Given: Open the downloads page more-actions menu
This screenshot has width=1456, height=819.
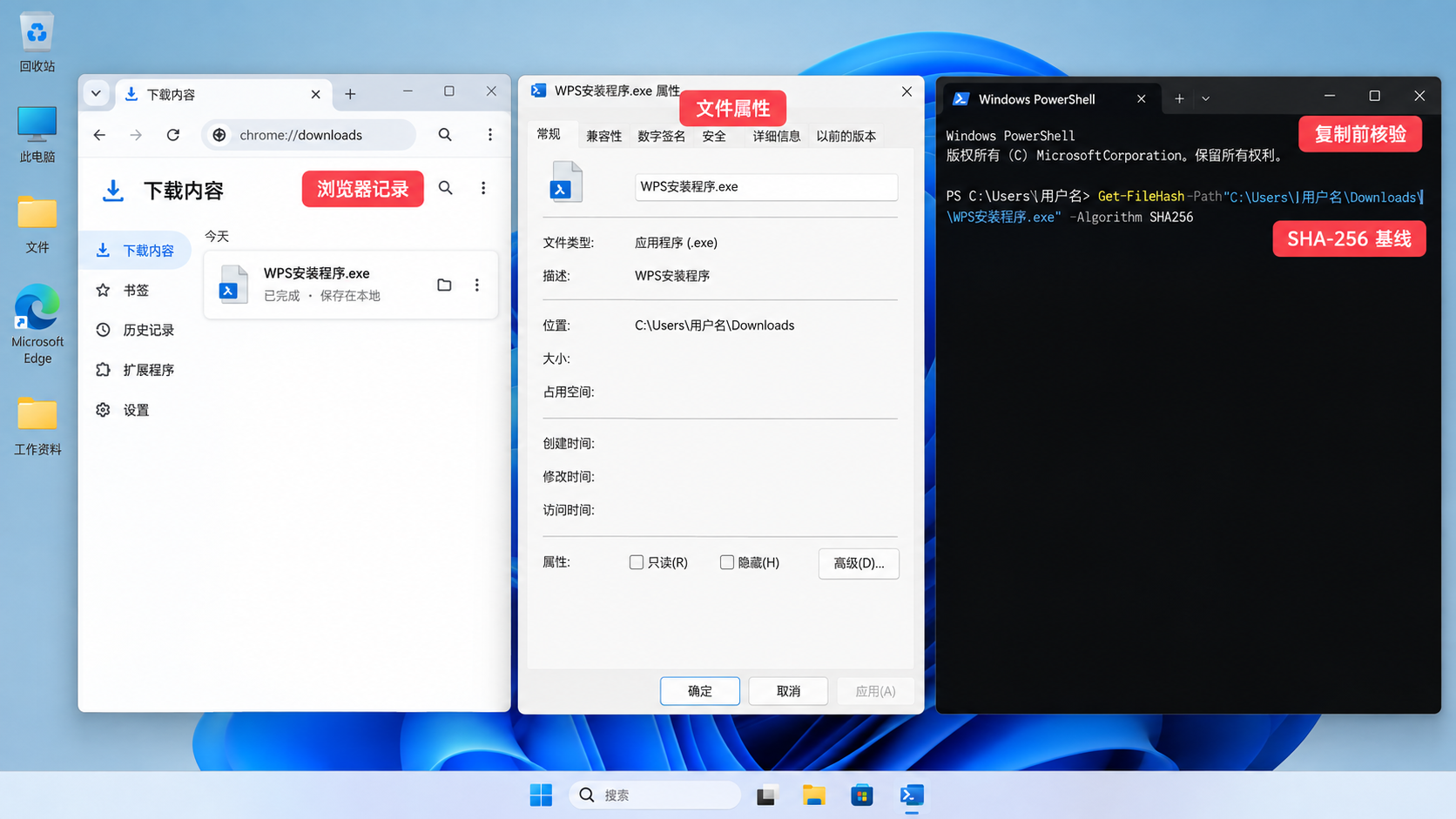Looking at the screenshot, I should [x=483, y=188].
